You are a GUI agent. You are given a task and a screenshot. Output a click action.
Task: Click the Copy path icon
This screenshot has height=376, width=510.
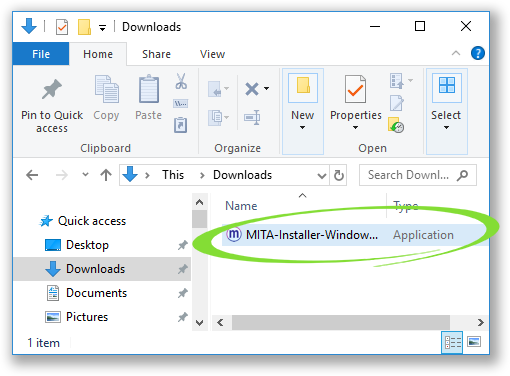181,104
